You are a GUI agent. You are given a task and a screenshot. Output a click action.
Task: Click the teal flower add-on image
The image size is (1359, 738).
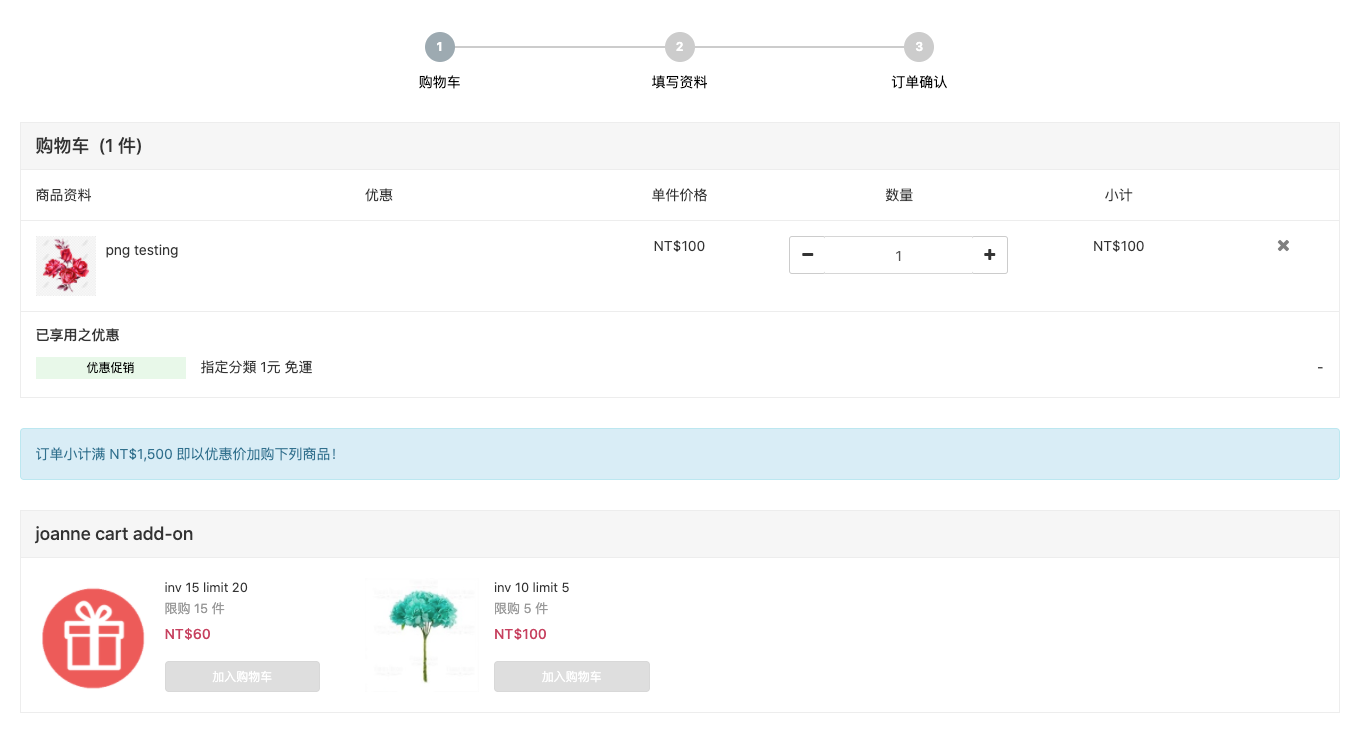click(x=424, y=630)
